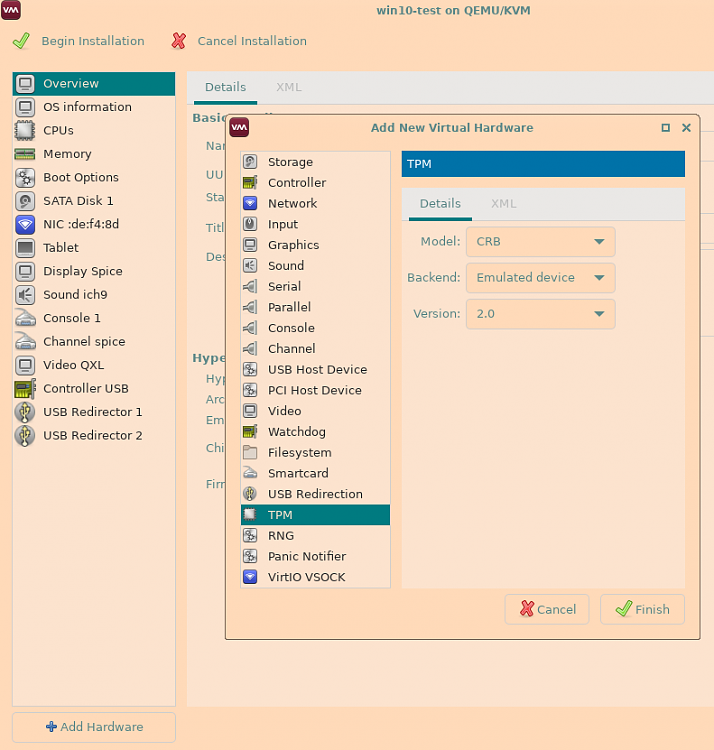This screenshot has width=714, height=750.
Task: Click the VirtIO VSOCK icon
Action: coord(250,577)
